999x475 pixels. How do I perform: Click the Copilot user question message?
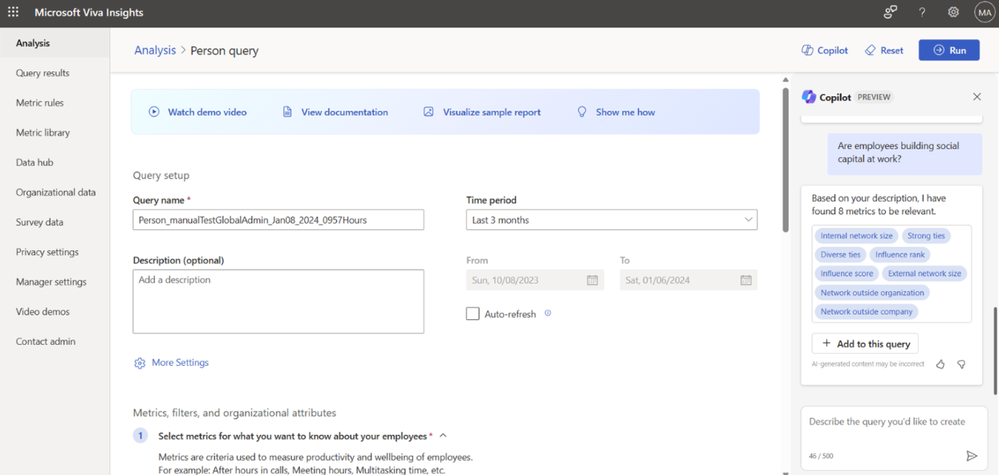[x=905, y=153]
